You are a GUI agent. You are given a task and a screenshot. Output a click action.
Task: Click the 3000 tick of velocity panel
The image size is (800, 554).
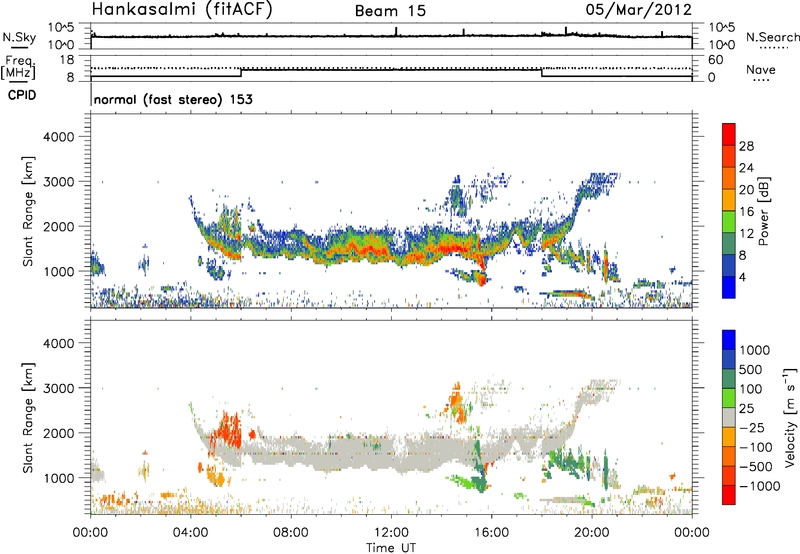tap(59, 388)
